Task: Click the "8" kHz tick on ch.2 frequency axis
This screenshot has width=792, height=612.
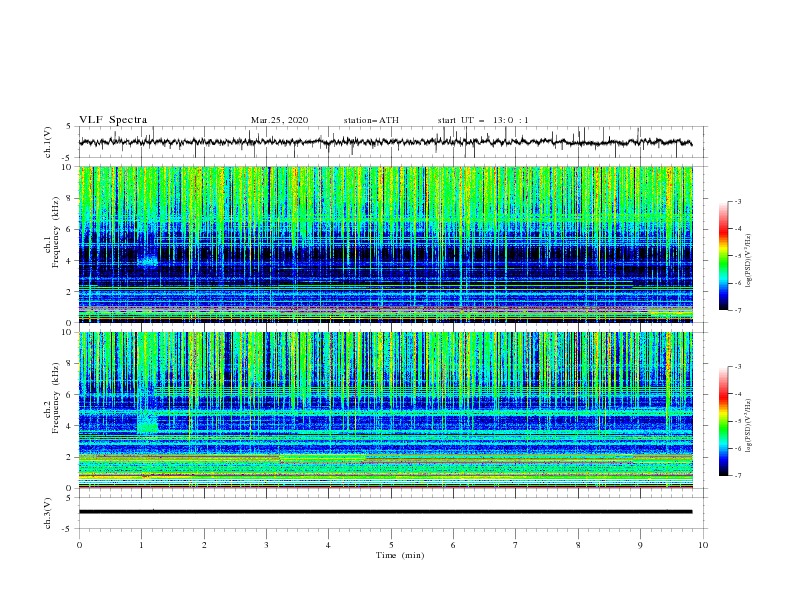Action: (x=70, y=364)
